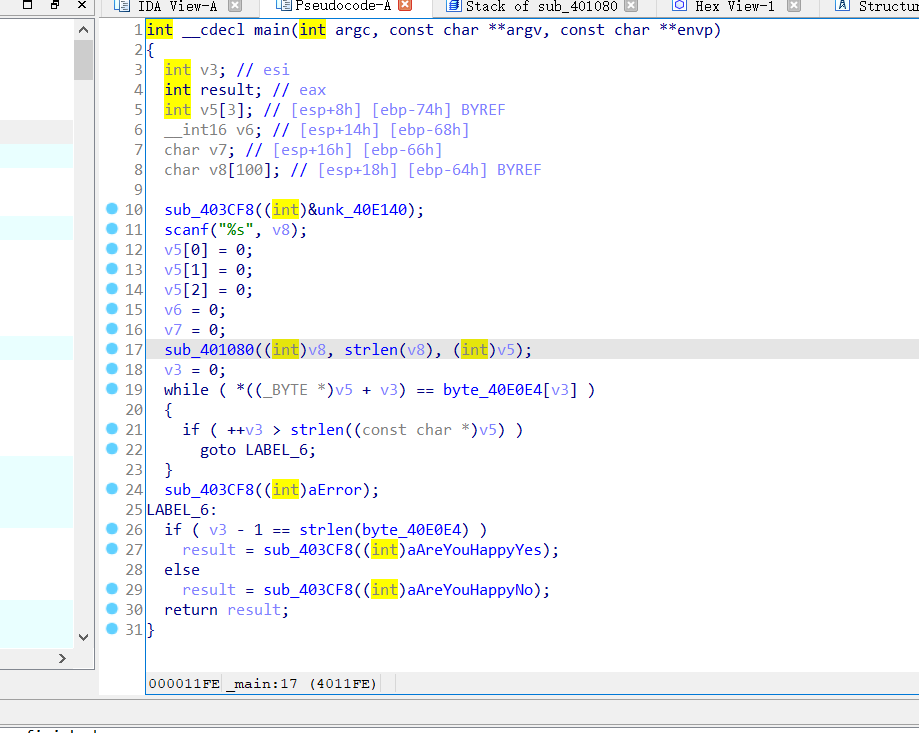Click scroll up arrow in left panel
Image resolution: width=919 pixels, height=733 pixels.
point(83,29)
